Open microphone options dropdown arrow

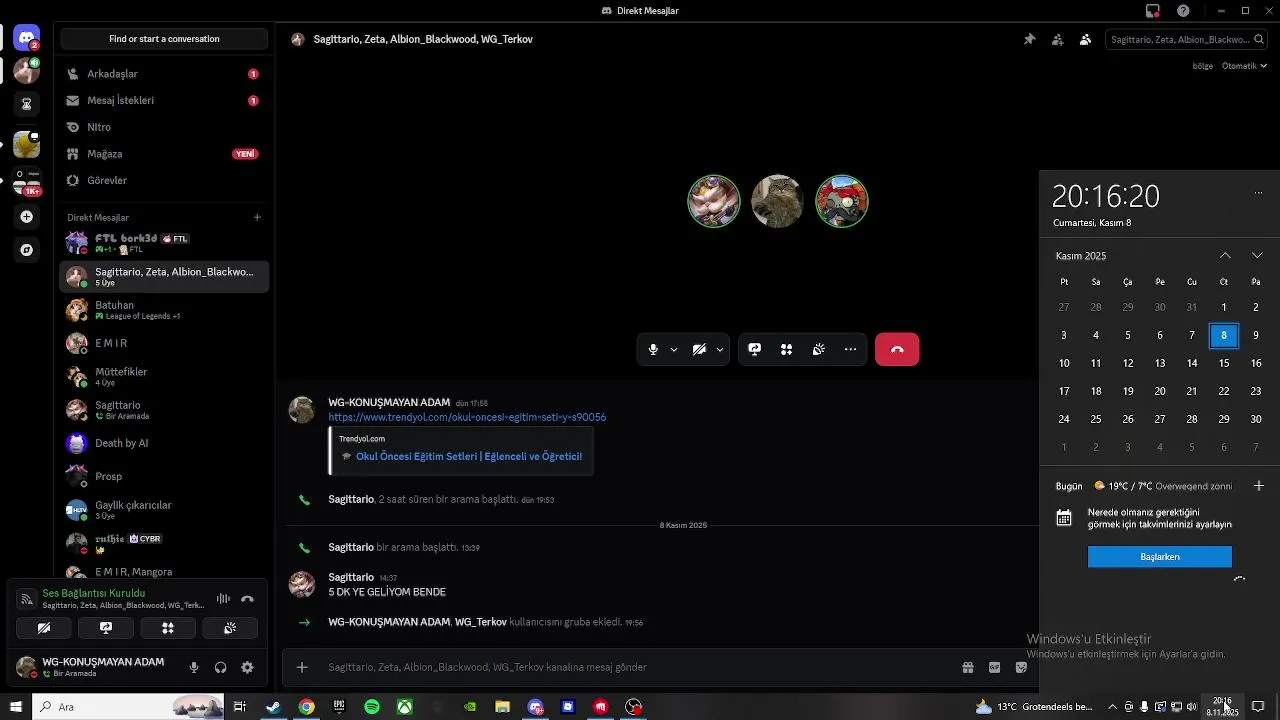[674, 350]
